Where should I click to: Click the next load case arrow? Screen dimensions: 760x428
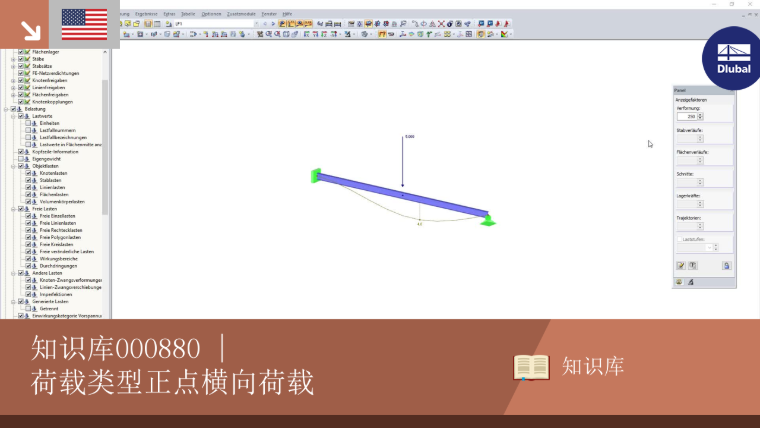273,23
